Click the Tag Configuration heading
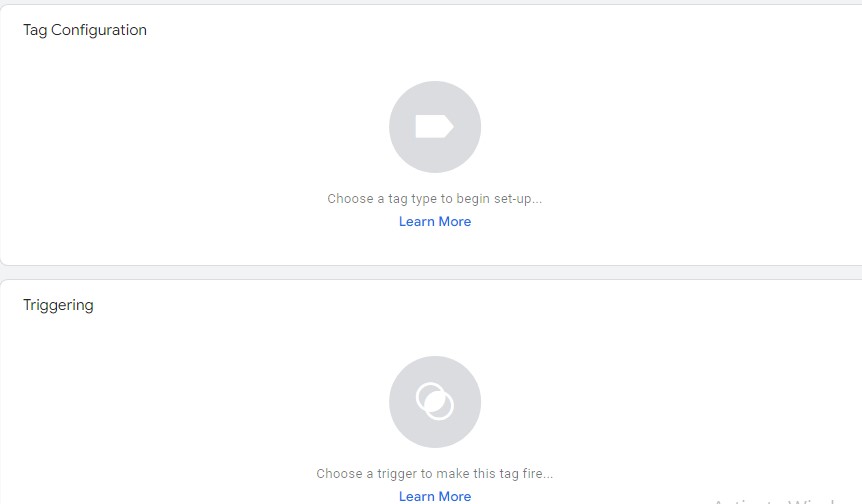This screenshot has width=862, height=504. pyautogui.click(x=85, y=30)
